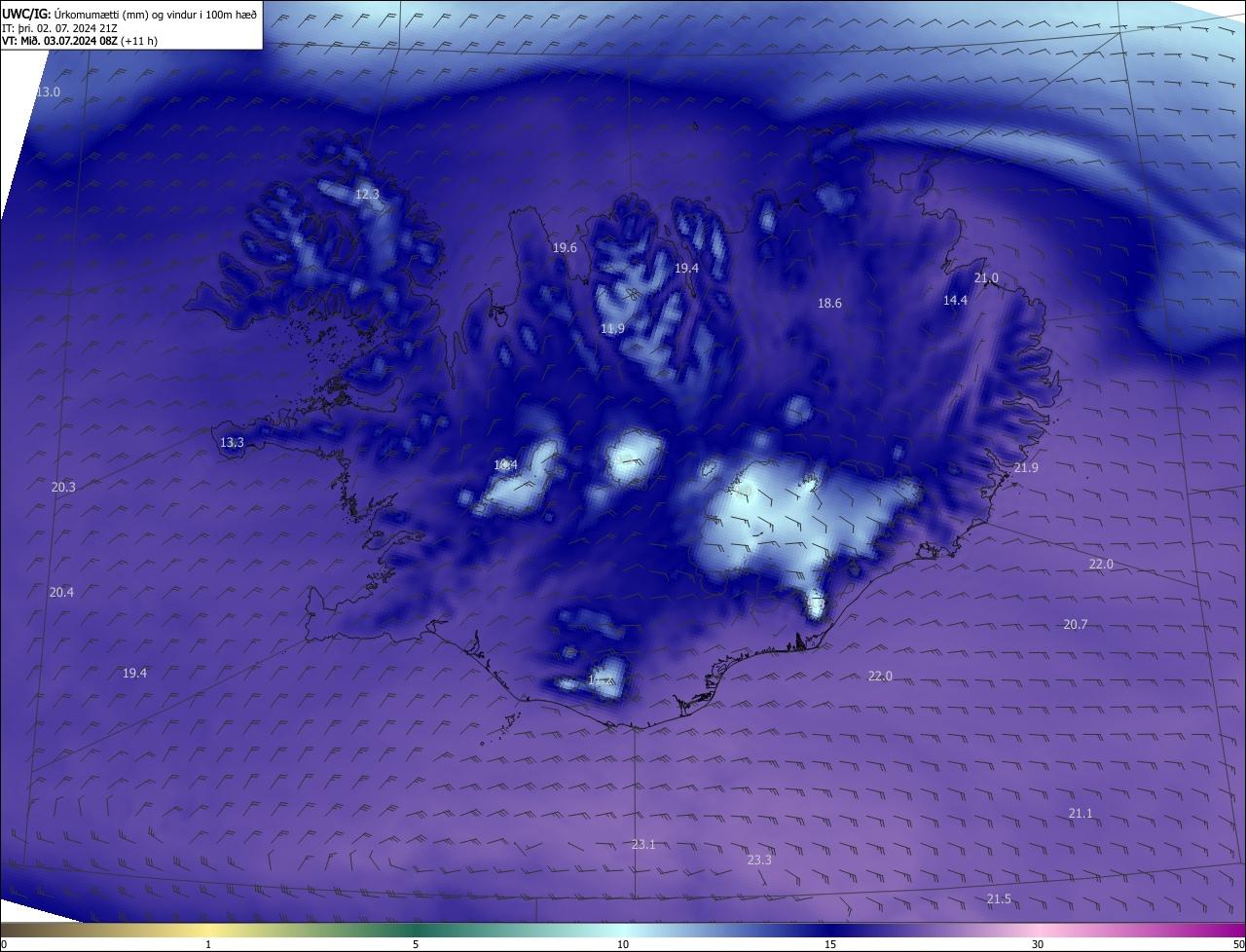Image resolution: width=1246 pixels, height=952 pixels.
Task: Select the 21.9 value near the east coast
Action: click(x=1026, y=468)
